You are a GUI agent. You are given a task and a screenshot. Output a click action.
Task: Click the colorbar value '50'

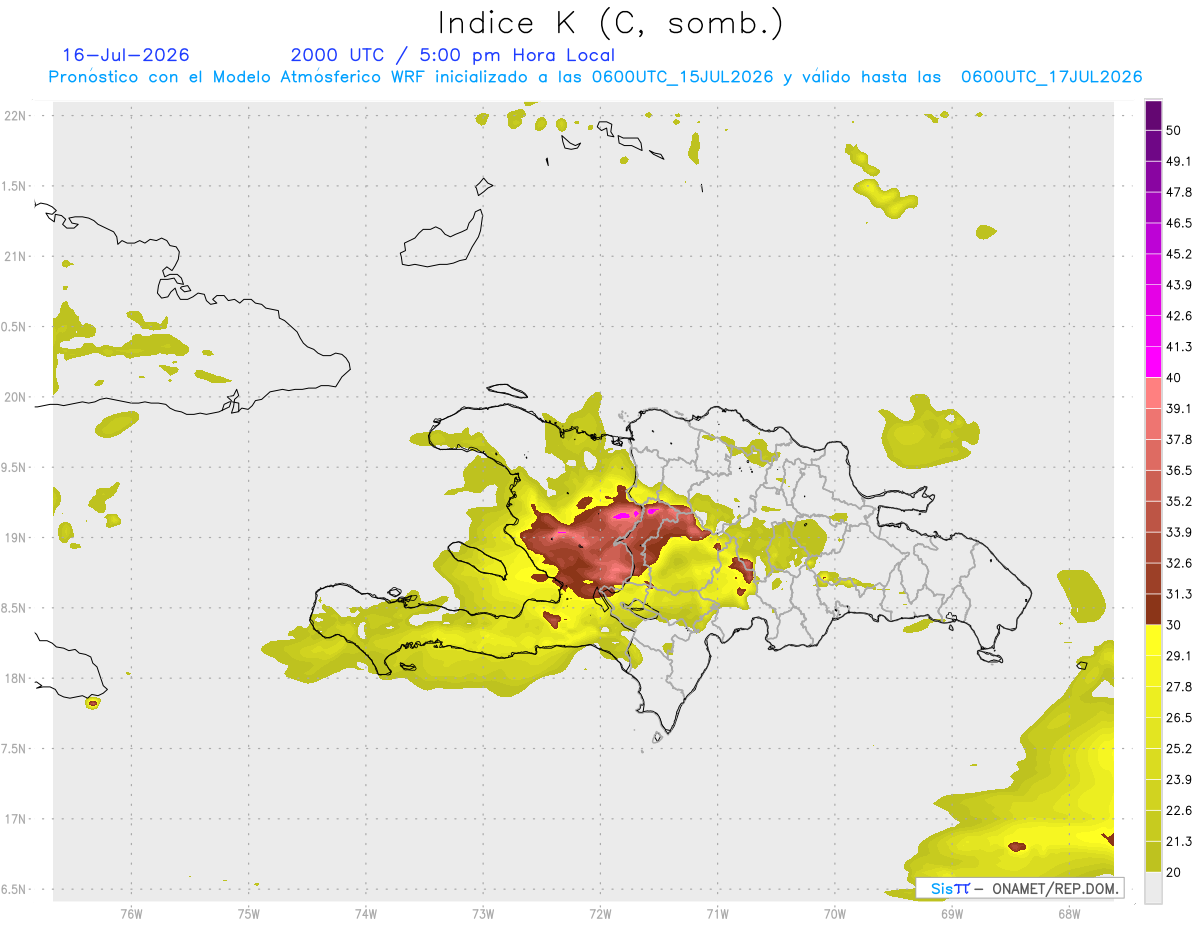[1176, 131]
